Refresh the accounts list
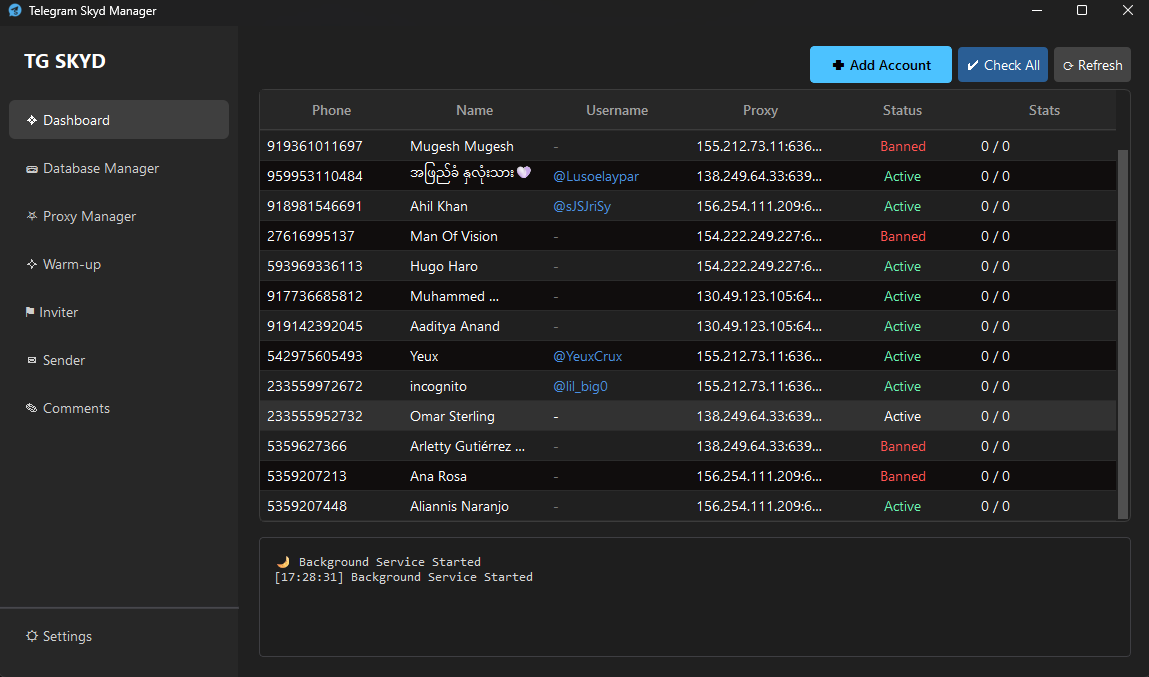The height and width of the screenshot is (677, 1149). click(1092, 65)
